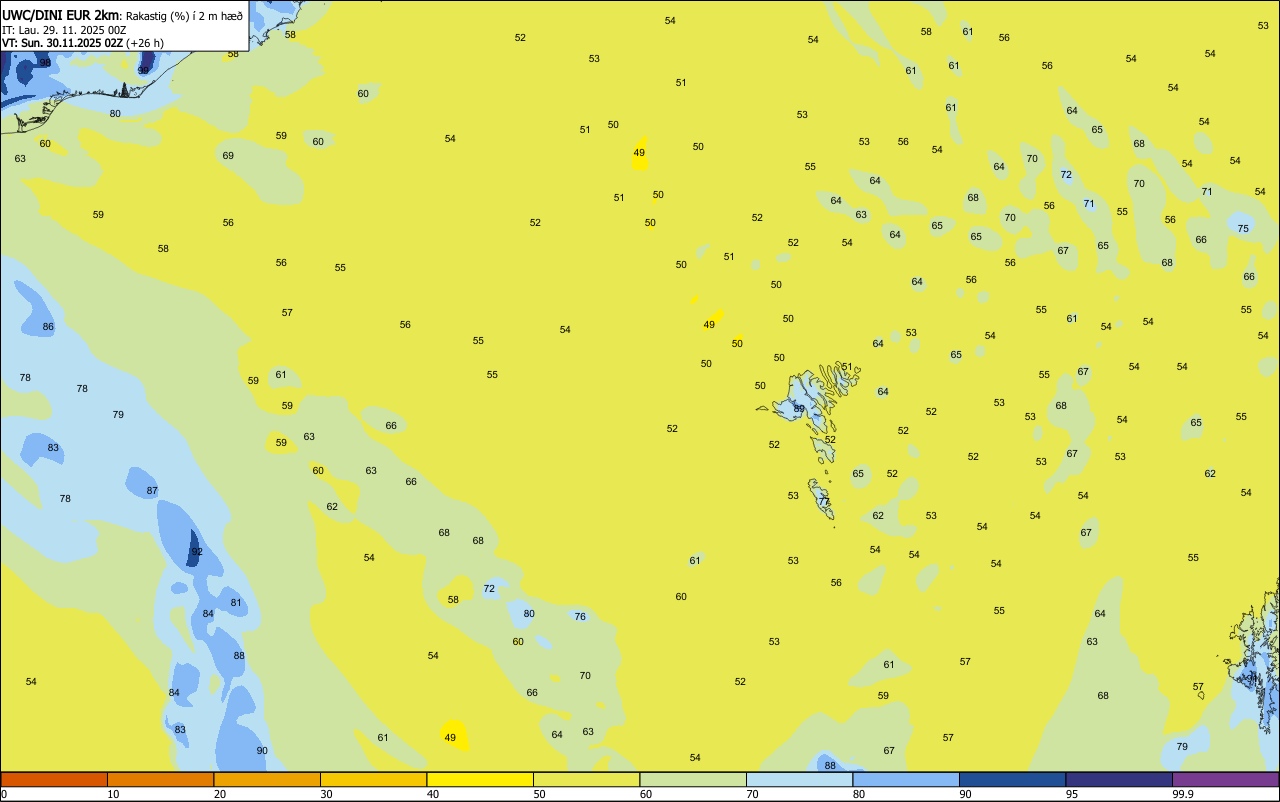Click the 'IT: Lau. 29. 11. 2025 00Z' line
1280x802 pixels.
point(64,30)
